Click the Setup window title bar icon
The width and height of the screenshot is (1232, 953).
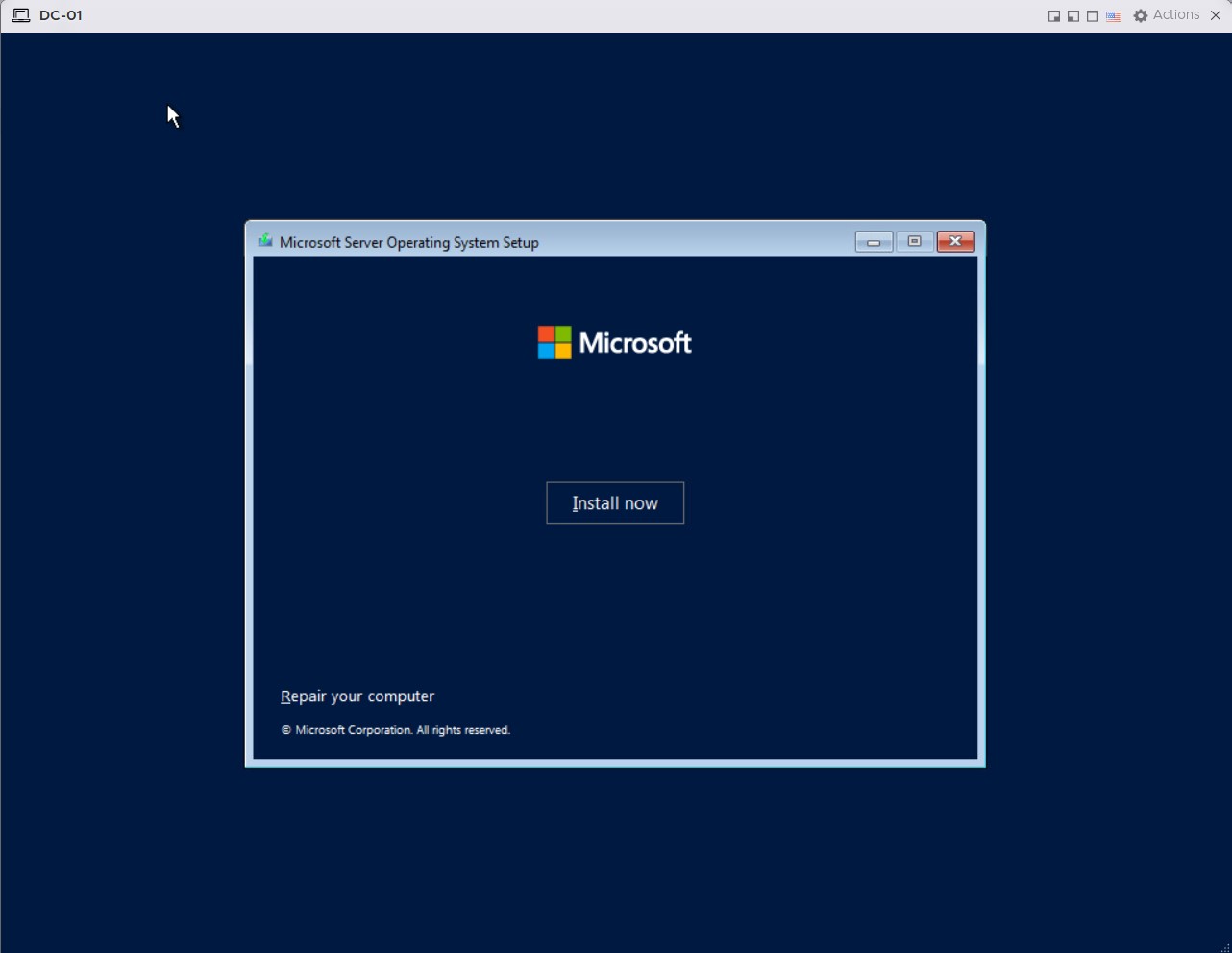point(265,241)
